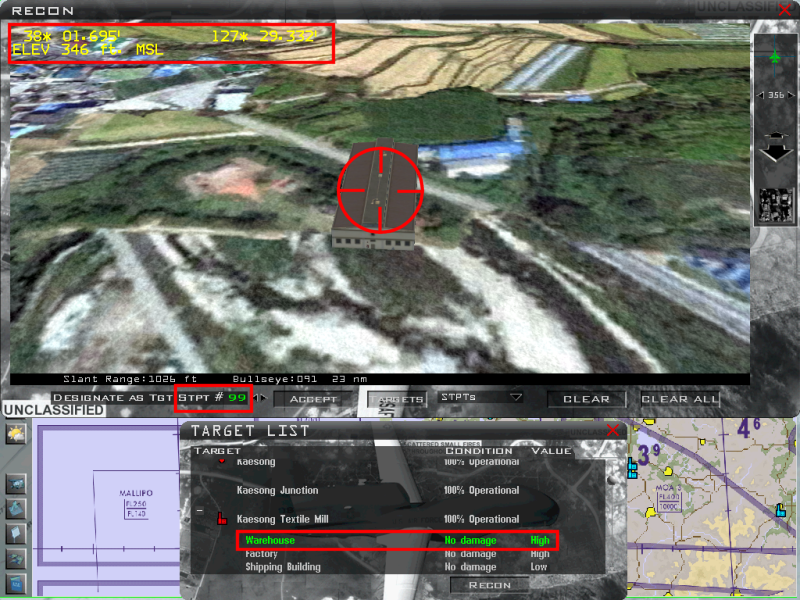
Task: Click the small zoom-out up arrow
Action: (776, 134)
